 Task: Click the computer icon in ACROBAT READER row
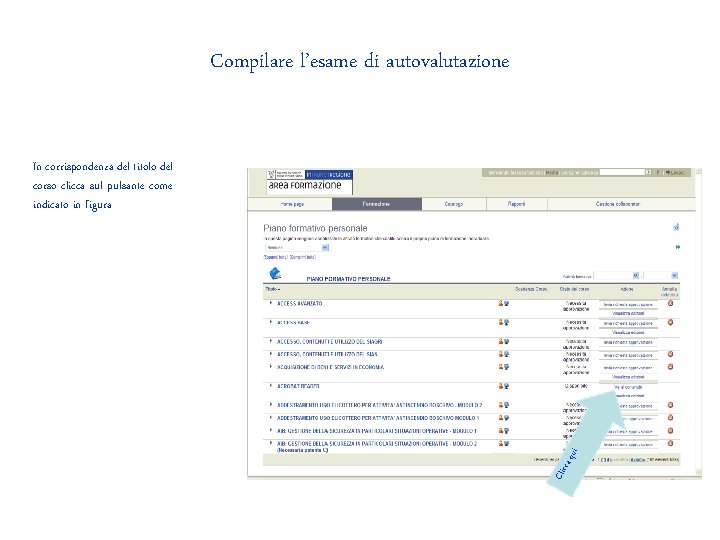(x=506, y=386)
